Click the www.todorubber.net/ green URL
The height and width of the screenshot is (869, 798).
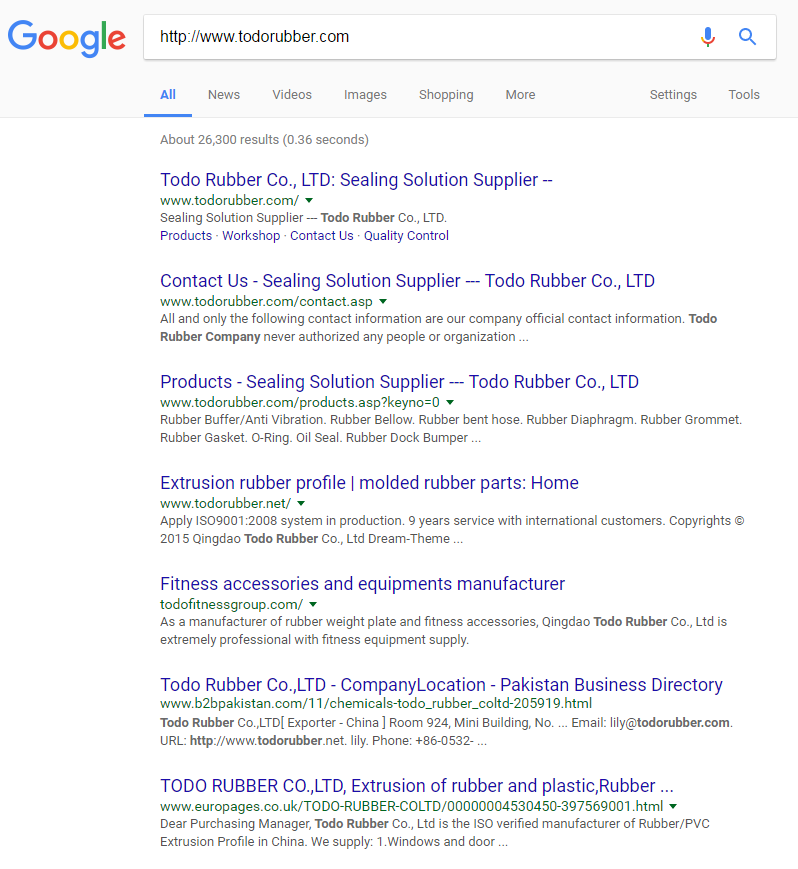pyautogui.click(x=226, y=503)
